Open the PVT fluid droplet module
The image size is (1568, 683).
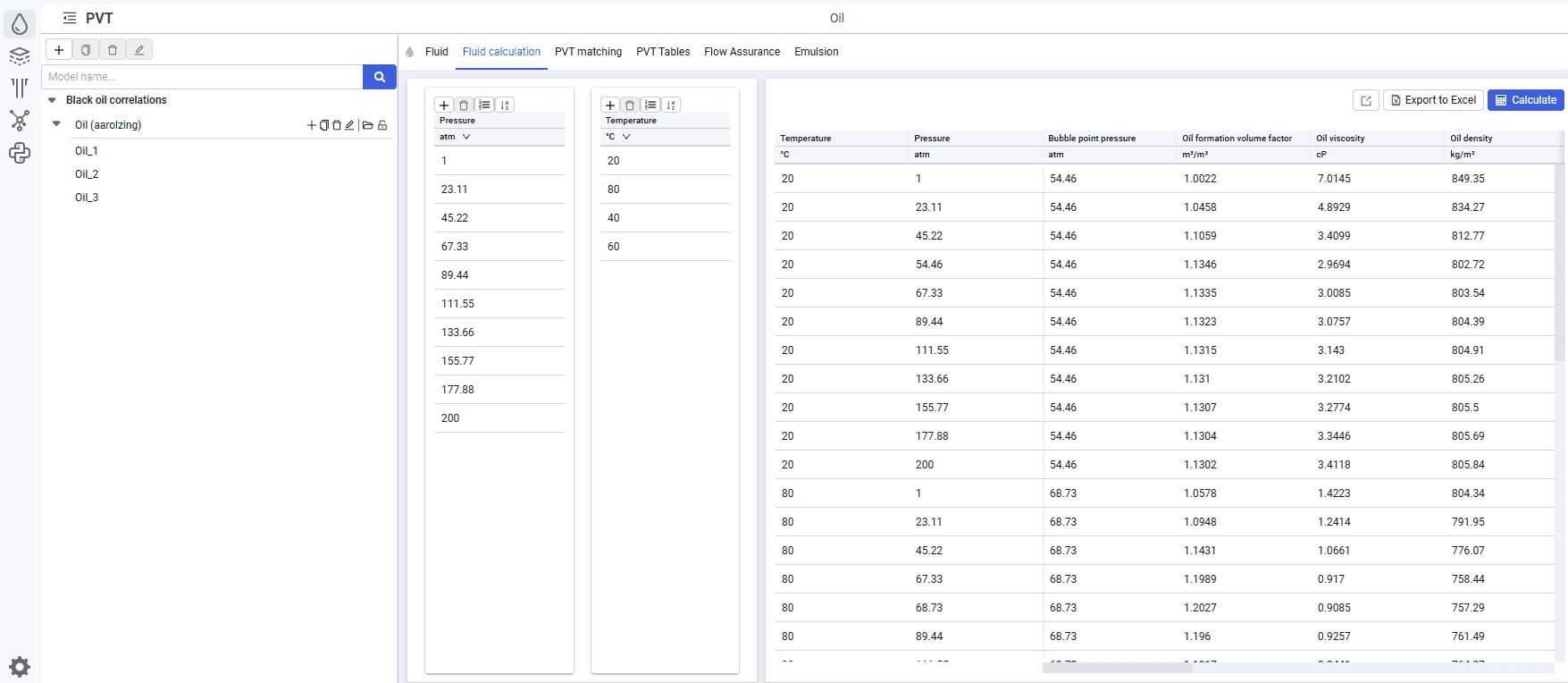(x=20, y=24)
